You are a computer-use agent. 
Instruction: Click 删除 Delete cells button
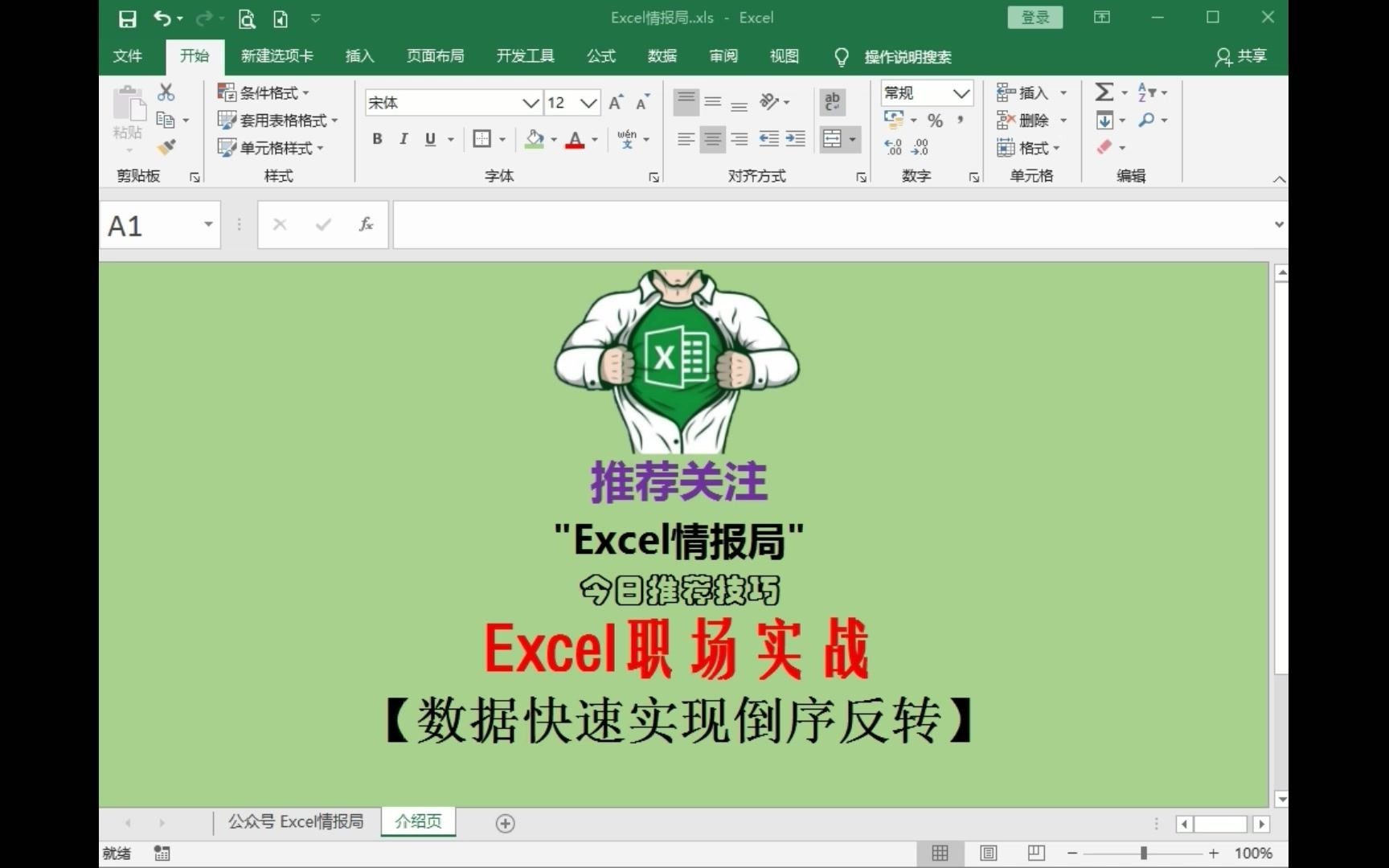pyautogui.click(x=1032, y=121)
